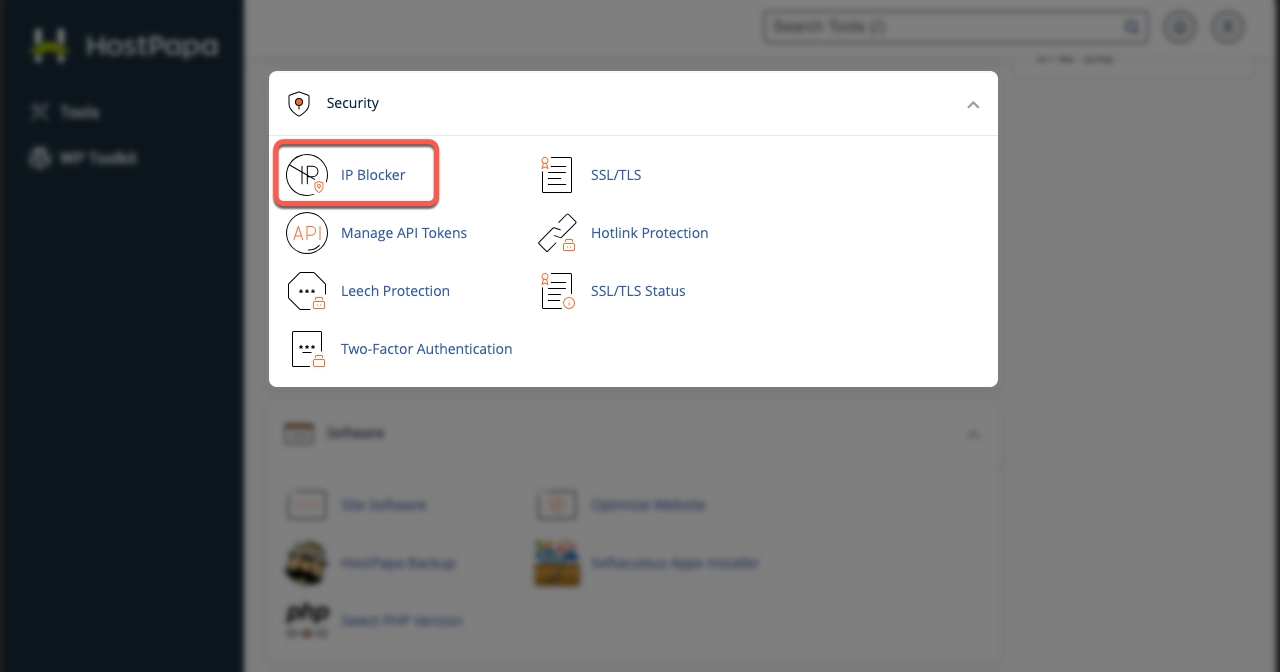Click the HostPapa logo
Viewport: 1280px width, 672px height.
coord(122,46)
